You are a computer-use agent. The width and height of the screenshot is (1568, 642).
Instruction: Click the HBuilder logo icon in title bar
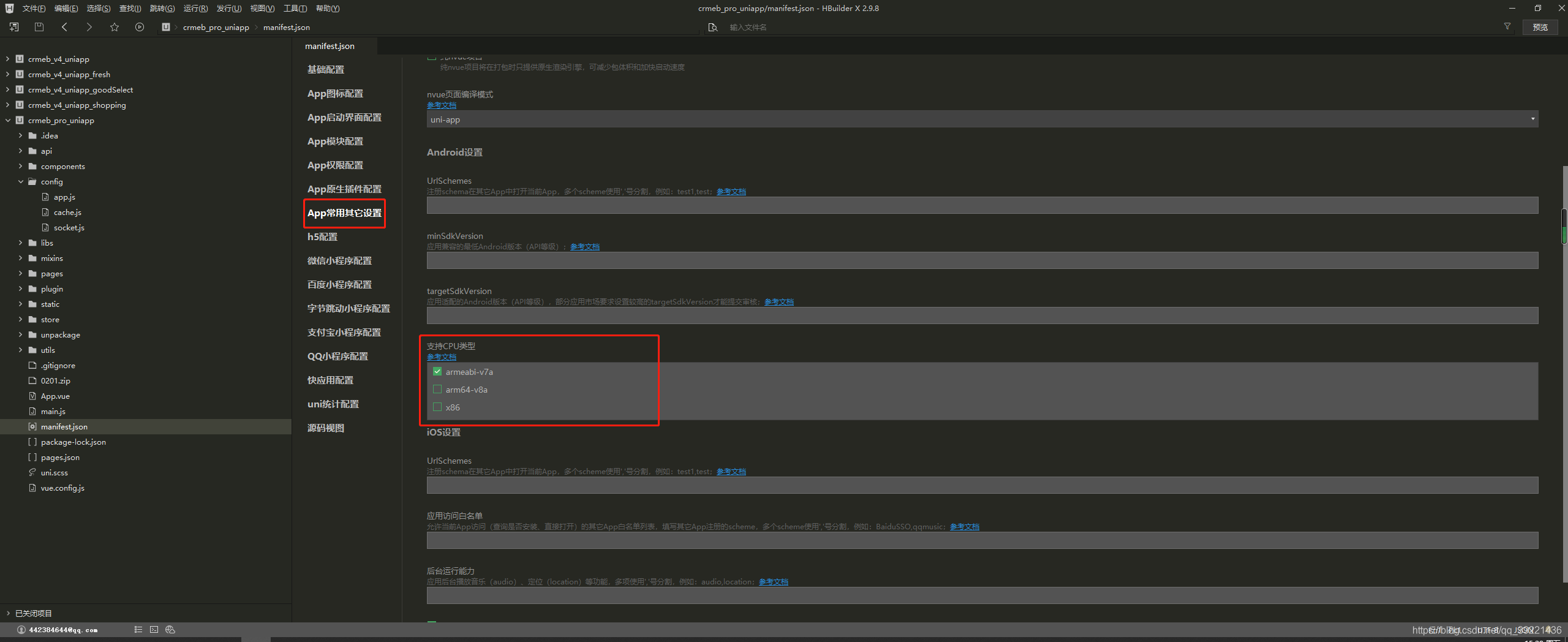tap(9, 8)
